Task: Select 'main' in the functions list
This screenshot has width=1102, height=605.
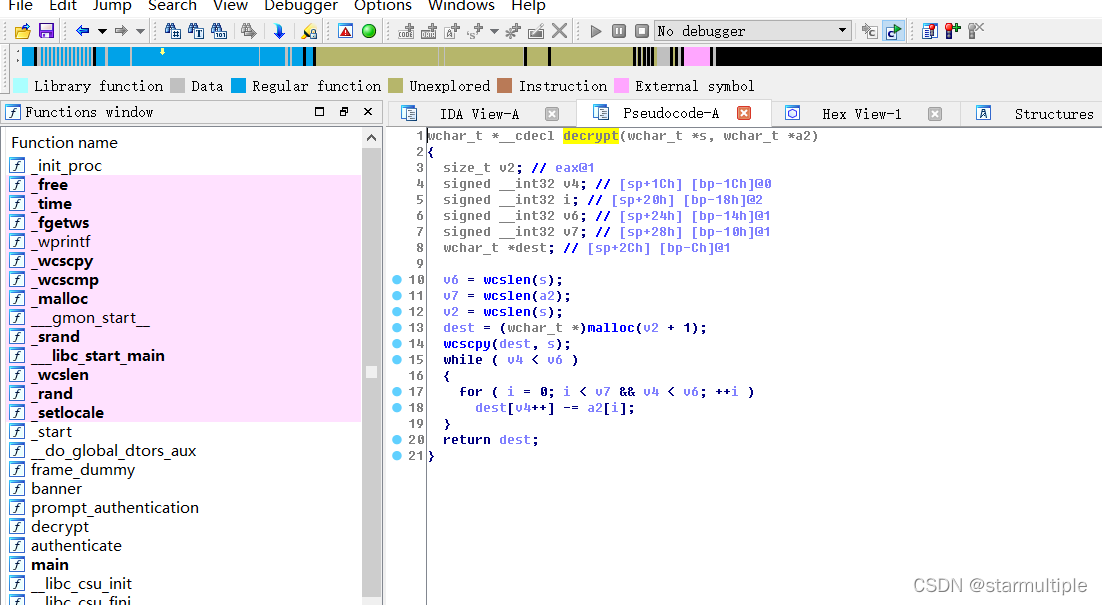Action: point(49,565)
